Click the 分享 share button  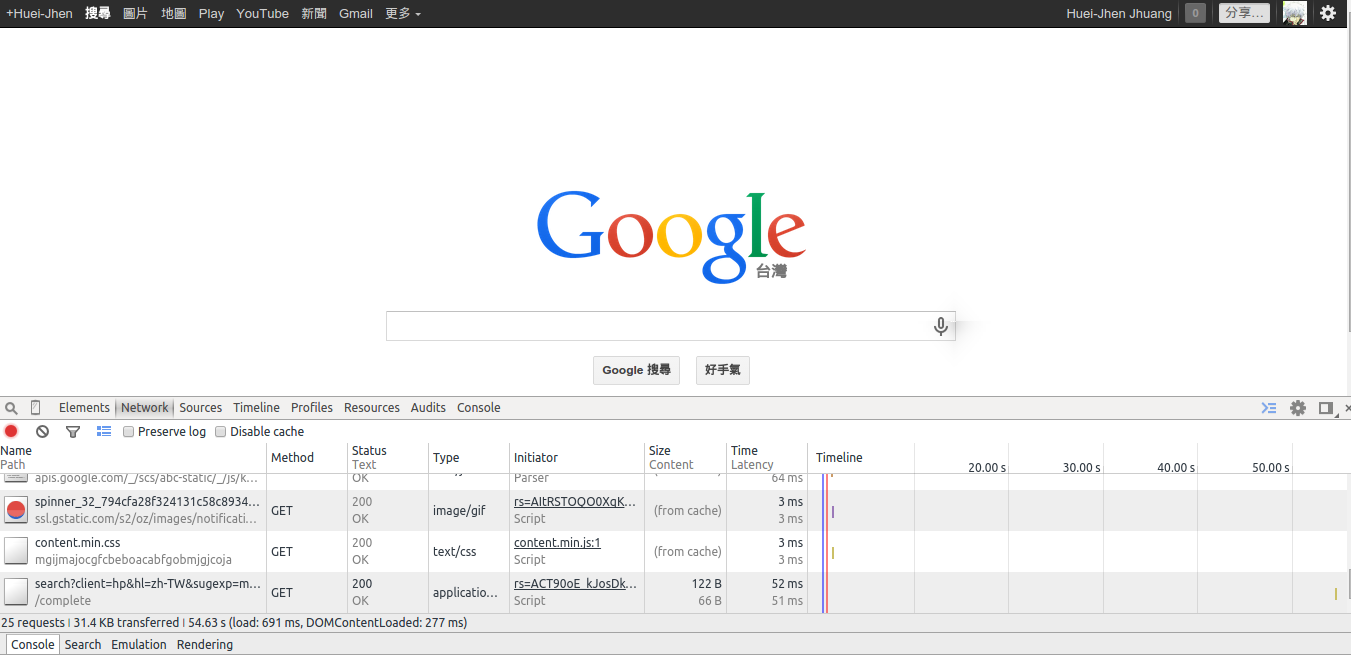(1245, 13)
